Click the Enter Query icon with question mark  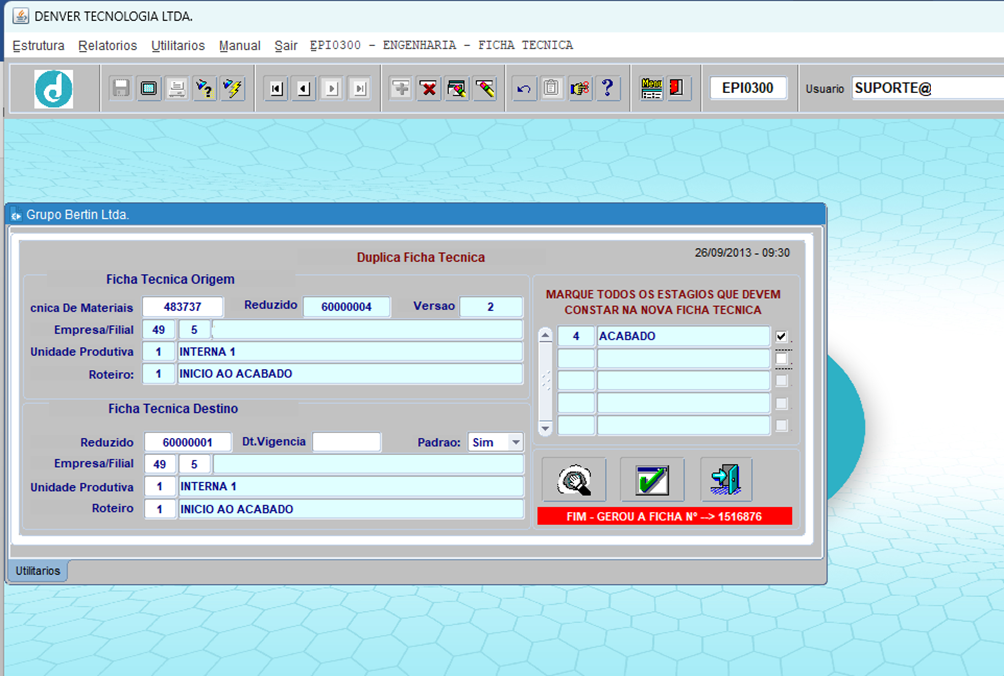(x=204, y=88)
